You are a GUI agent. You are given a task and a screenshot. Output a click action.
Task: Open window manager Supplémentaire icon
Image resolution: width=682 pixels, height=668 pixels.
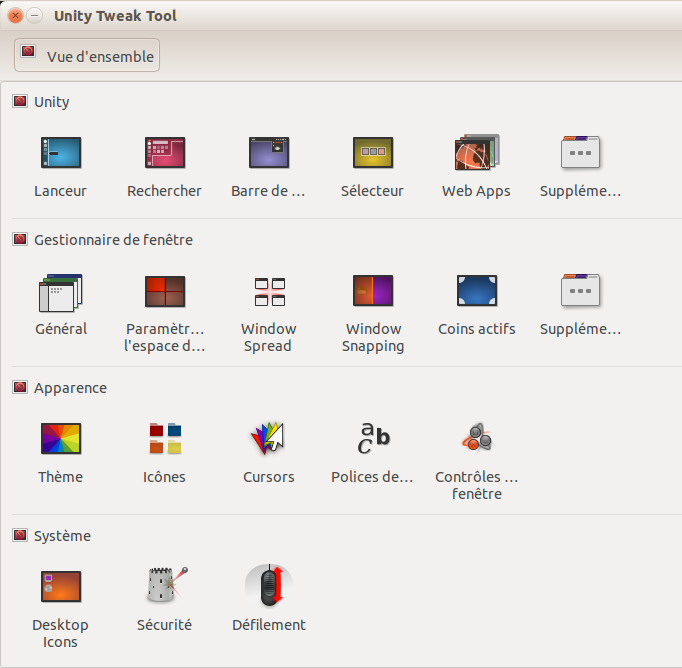pos(580,291)
